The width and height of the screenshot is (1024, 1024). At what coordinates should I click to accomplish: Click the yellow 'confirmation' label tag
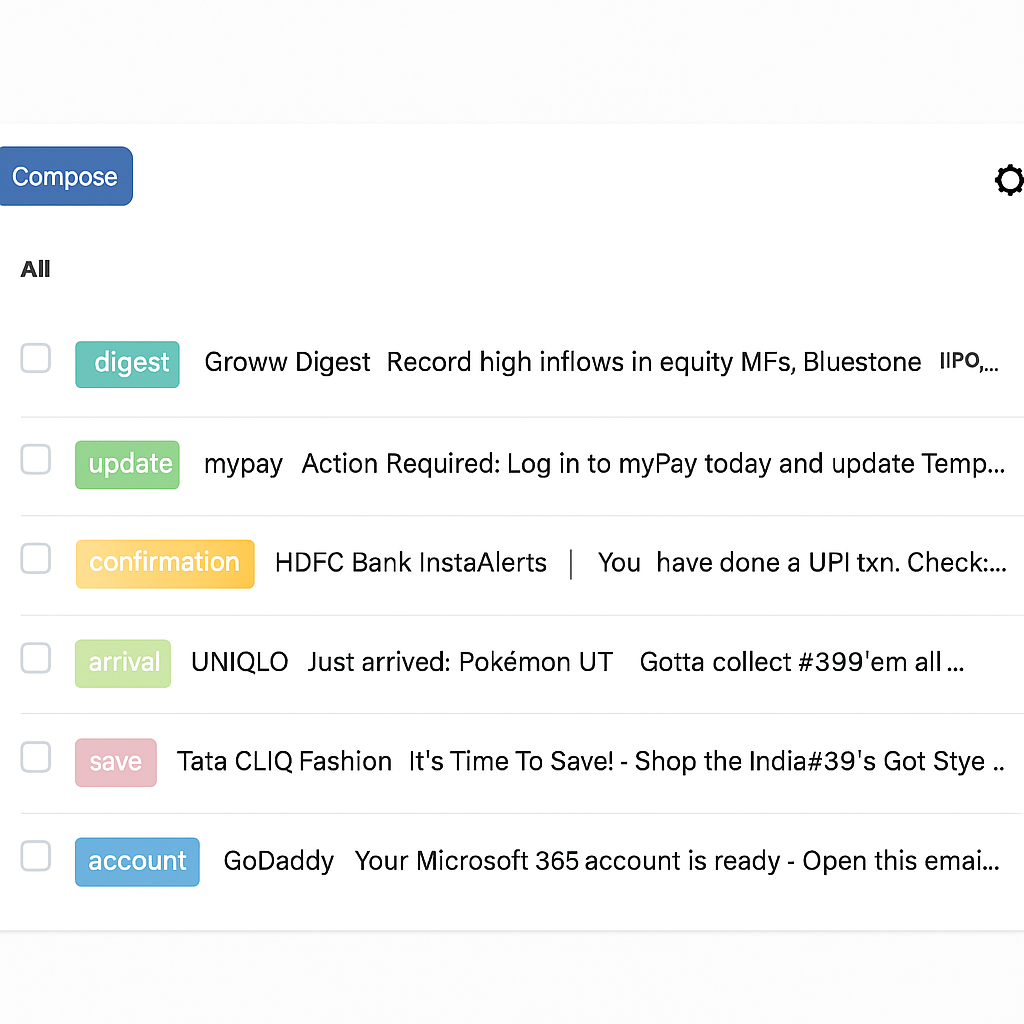coord(164,563)
